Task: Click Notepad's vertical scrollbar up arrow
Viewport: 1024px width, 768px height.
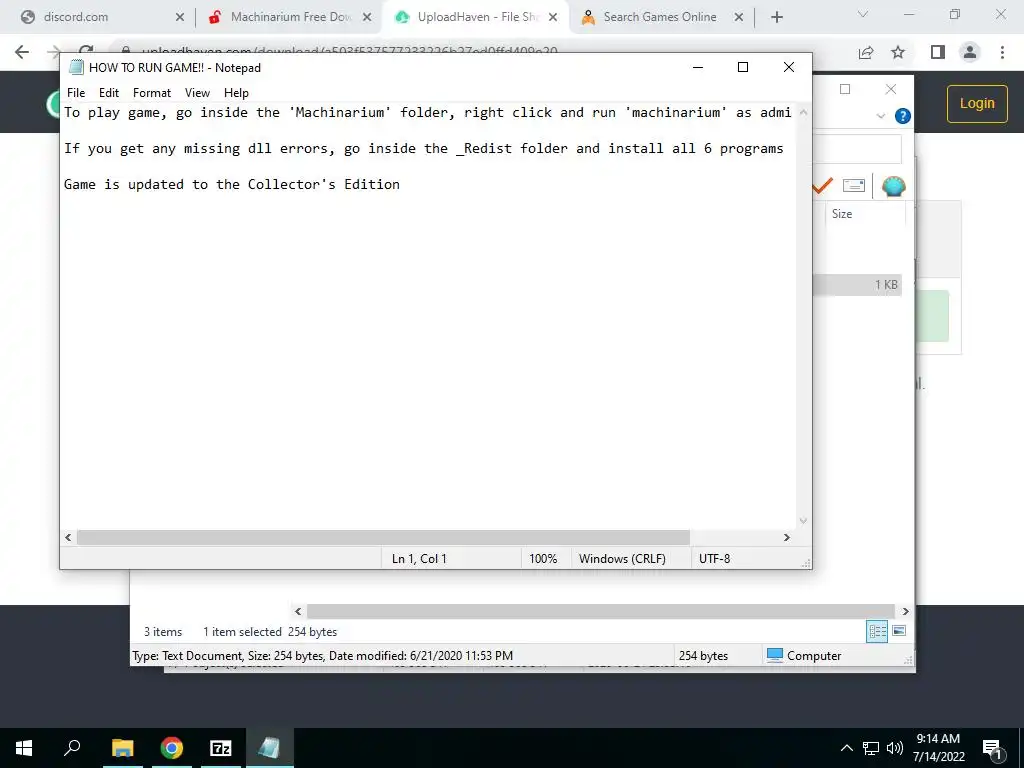Action: [x=803, y=112]
